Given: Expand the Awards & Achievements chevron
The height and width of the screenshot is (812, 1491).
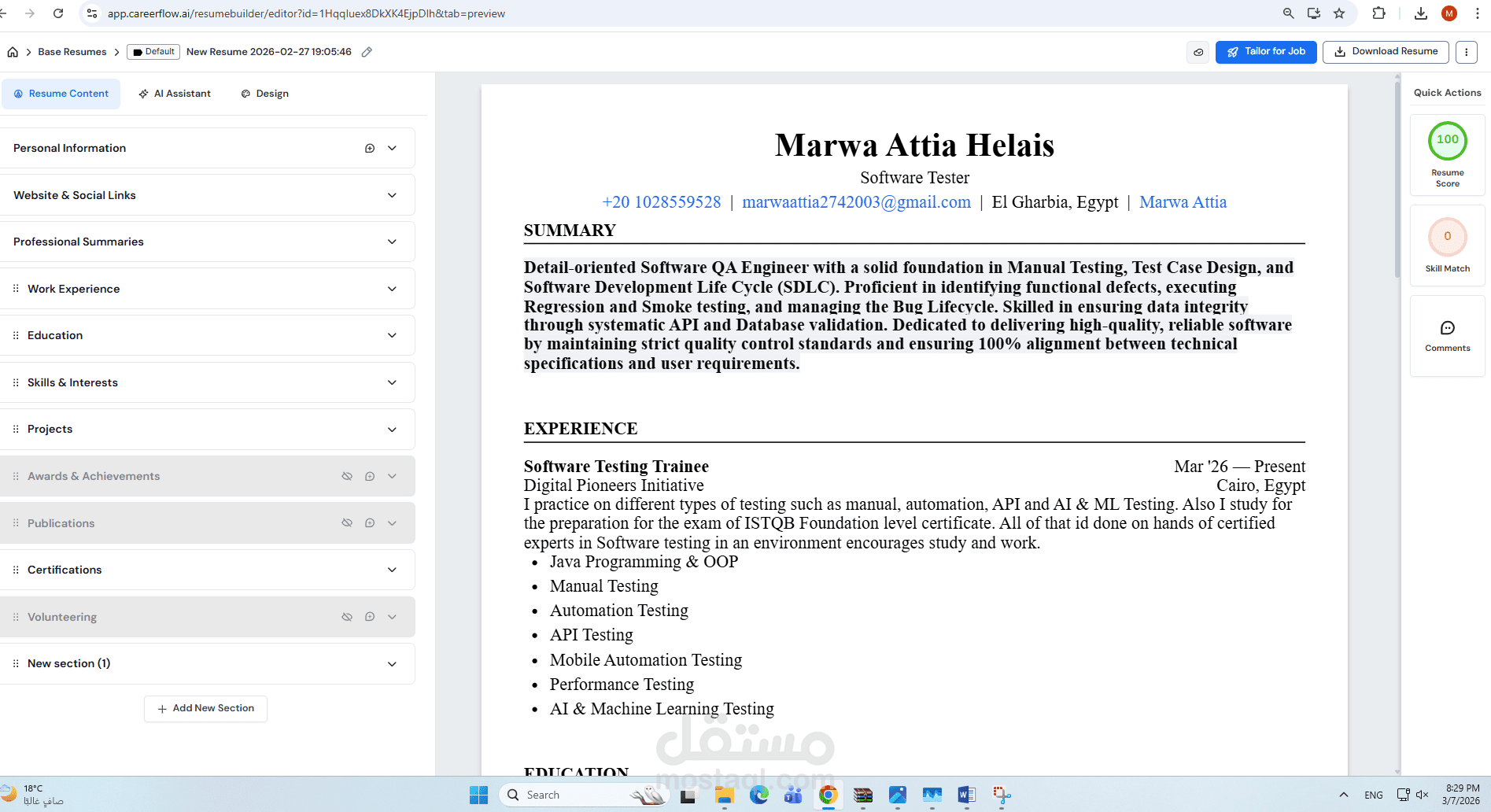Looking at the screenshot, I should (392, 476).
